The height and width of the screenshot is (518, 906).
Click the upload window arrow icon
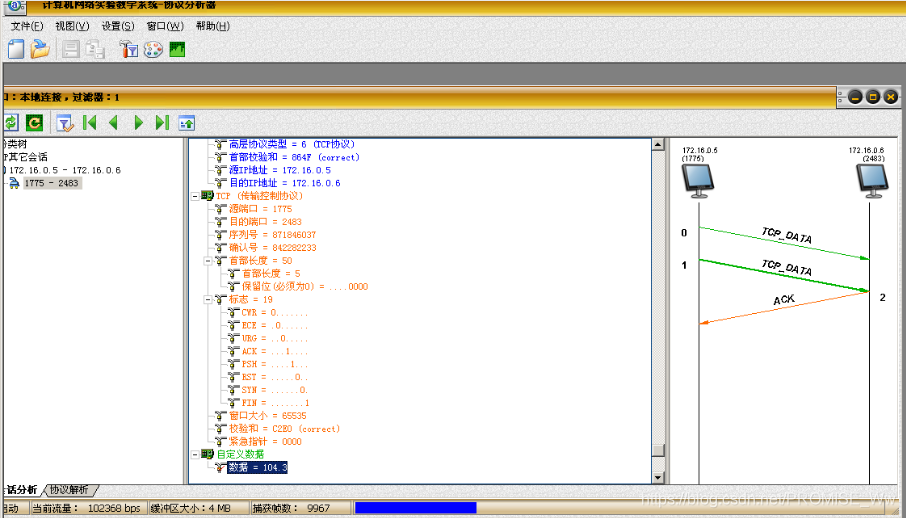[187, 123]
